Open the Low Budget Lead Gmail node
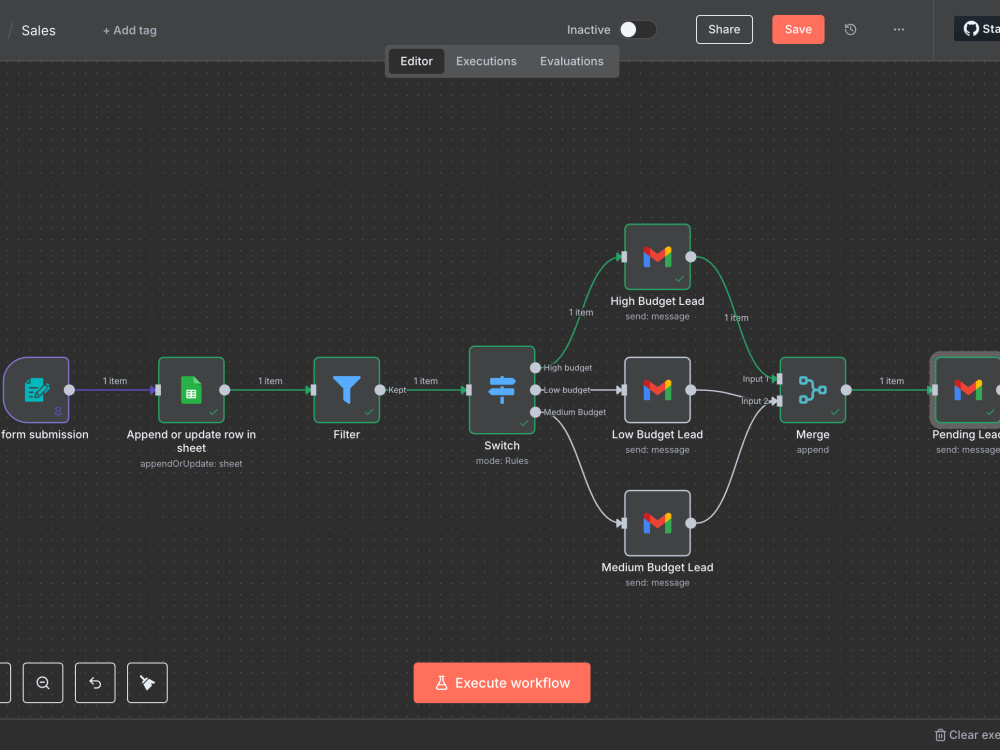 click(657, 390)
